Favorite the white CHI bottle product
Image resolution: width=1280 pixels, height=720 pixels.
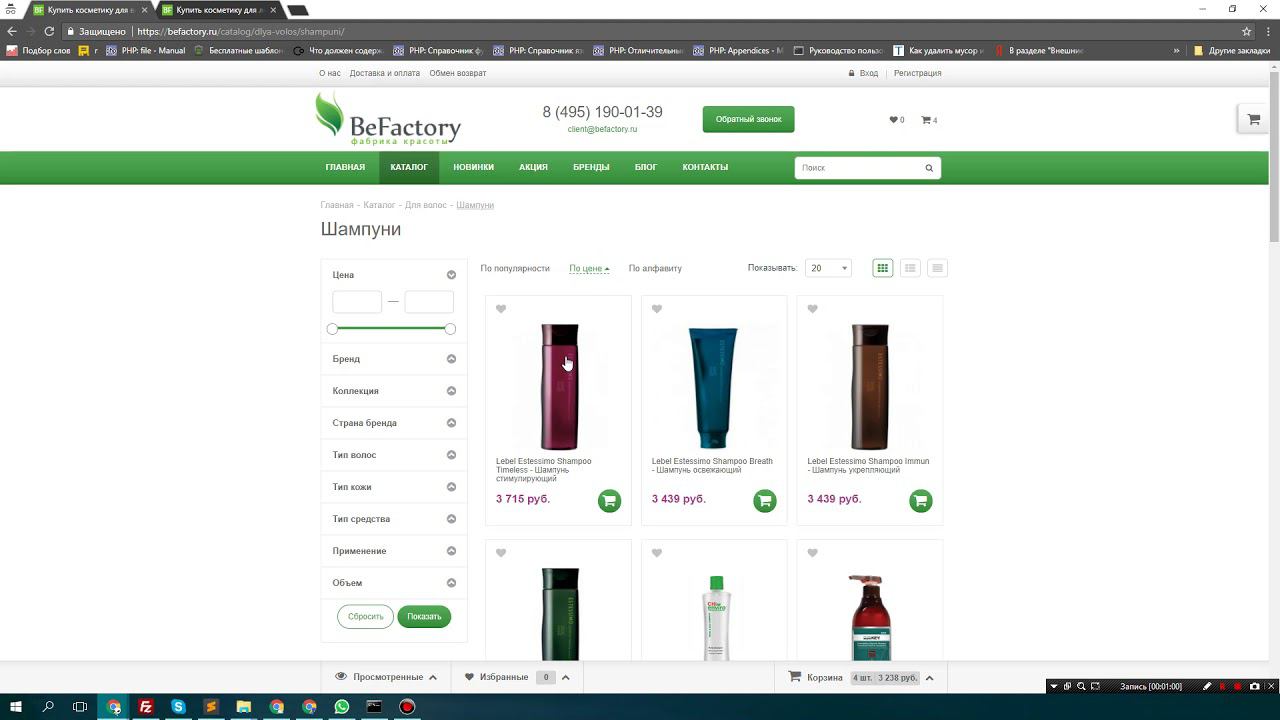(657, 553)
